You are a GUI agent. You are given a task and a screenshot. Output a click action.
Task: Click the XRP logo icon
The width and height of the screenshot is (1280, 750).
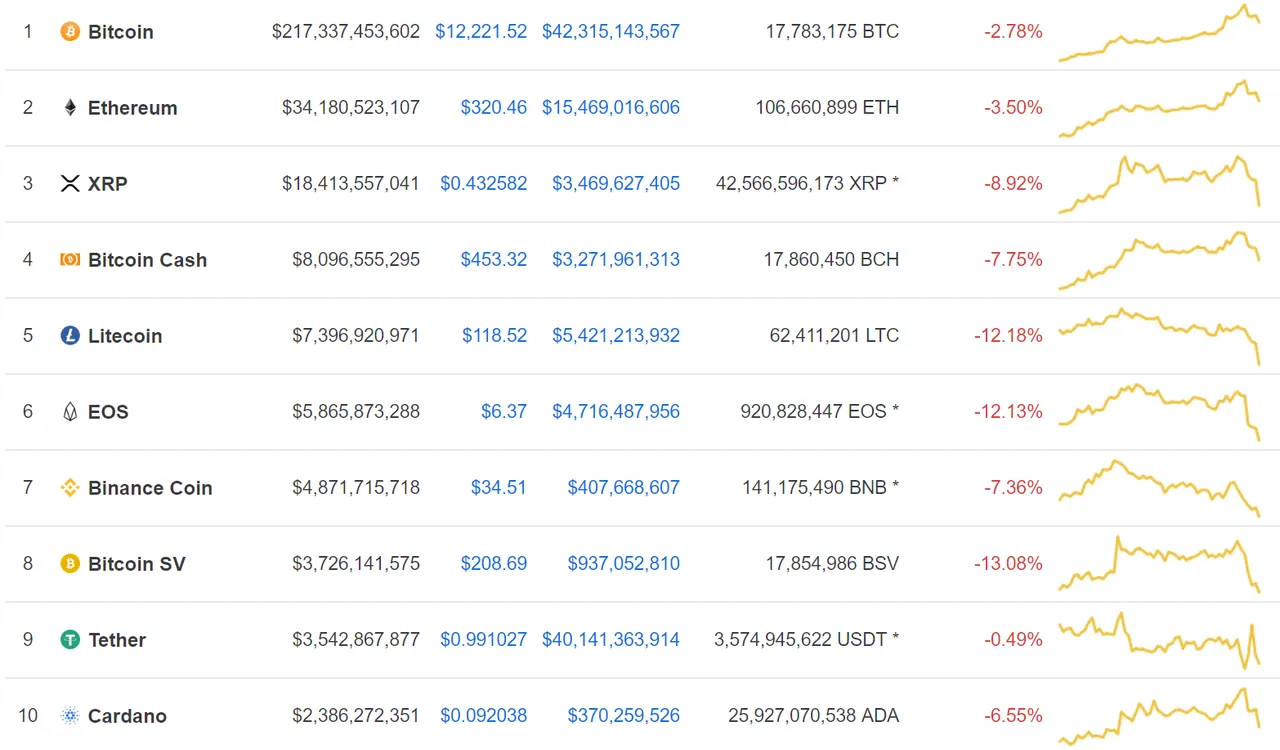point(70,184)
